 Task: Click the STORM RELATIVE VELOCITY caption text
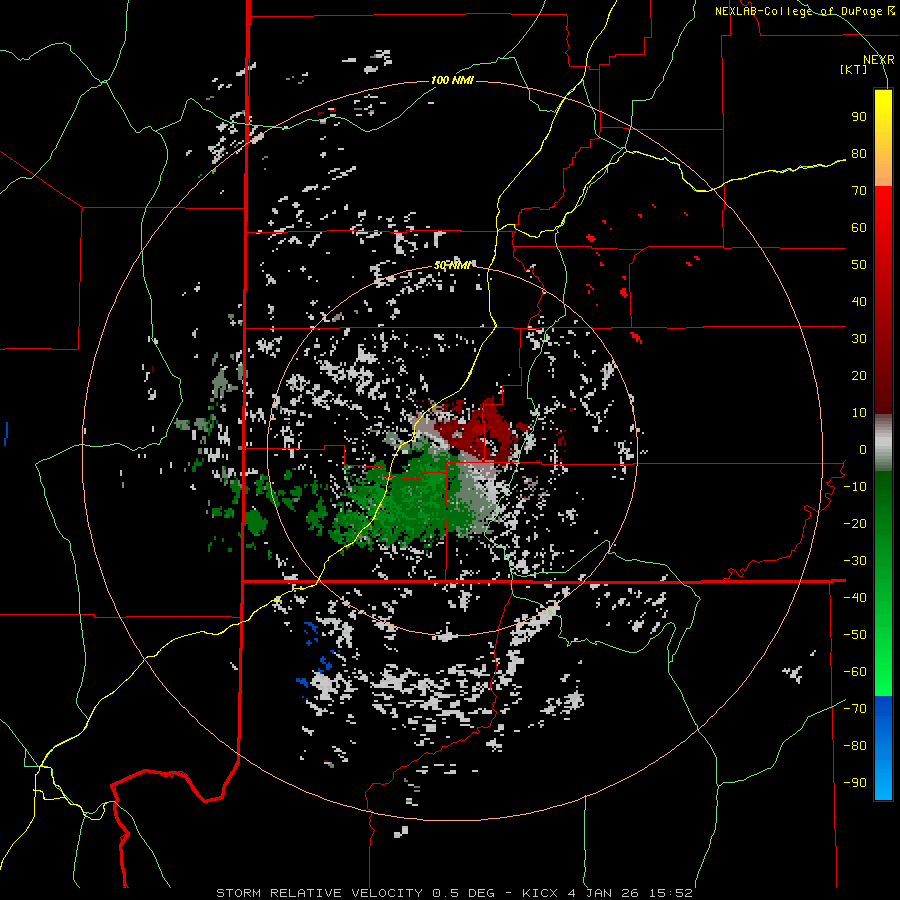319,893
